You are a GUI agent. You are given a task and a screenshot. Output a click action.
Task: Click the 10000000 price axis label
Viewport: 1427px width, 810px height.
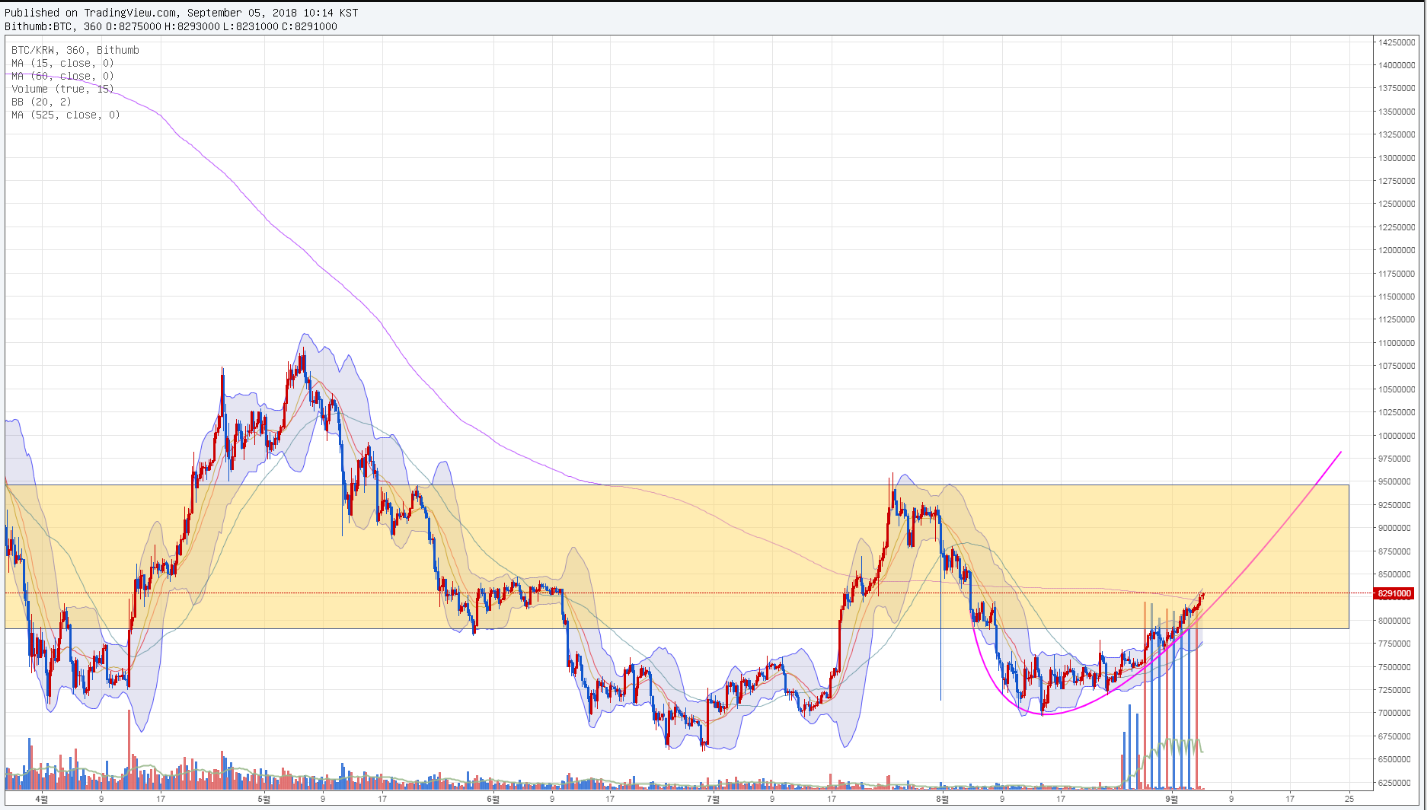(x=1397, y=435)
